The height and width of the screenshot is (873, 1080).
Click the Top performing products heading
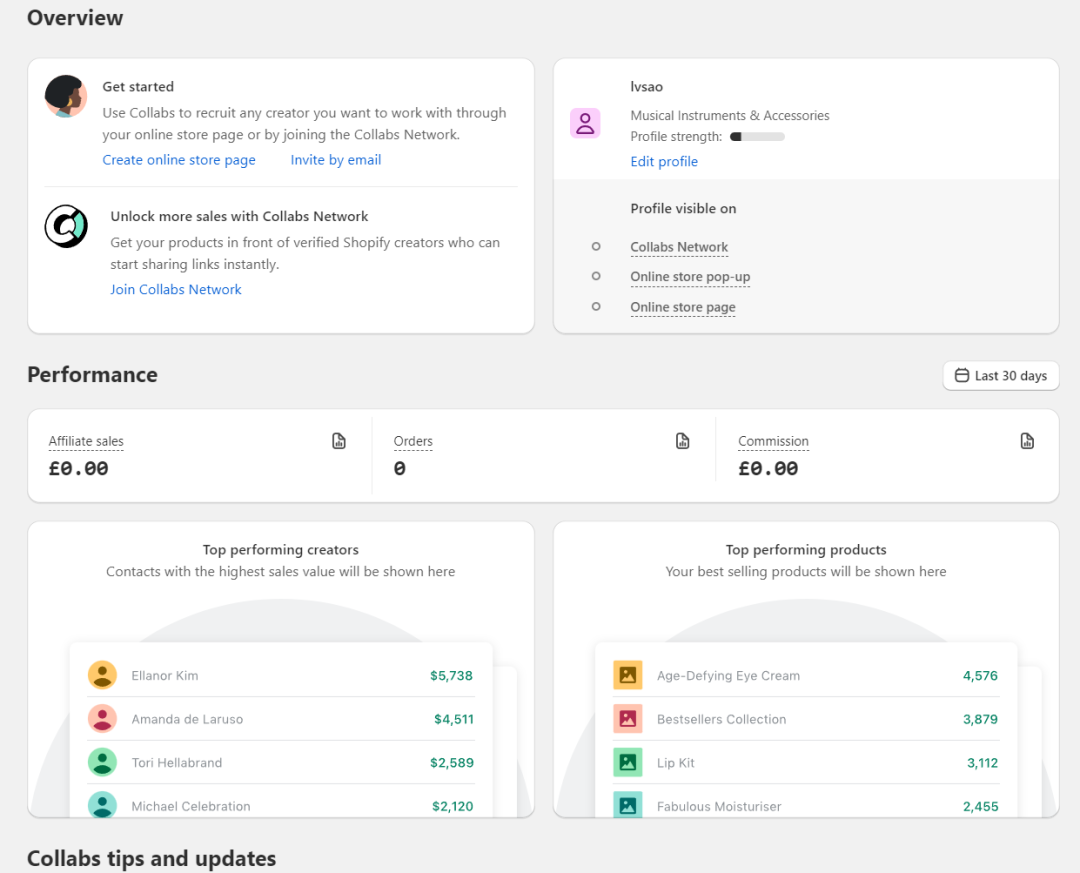point(806,550)
